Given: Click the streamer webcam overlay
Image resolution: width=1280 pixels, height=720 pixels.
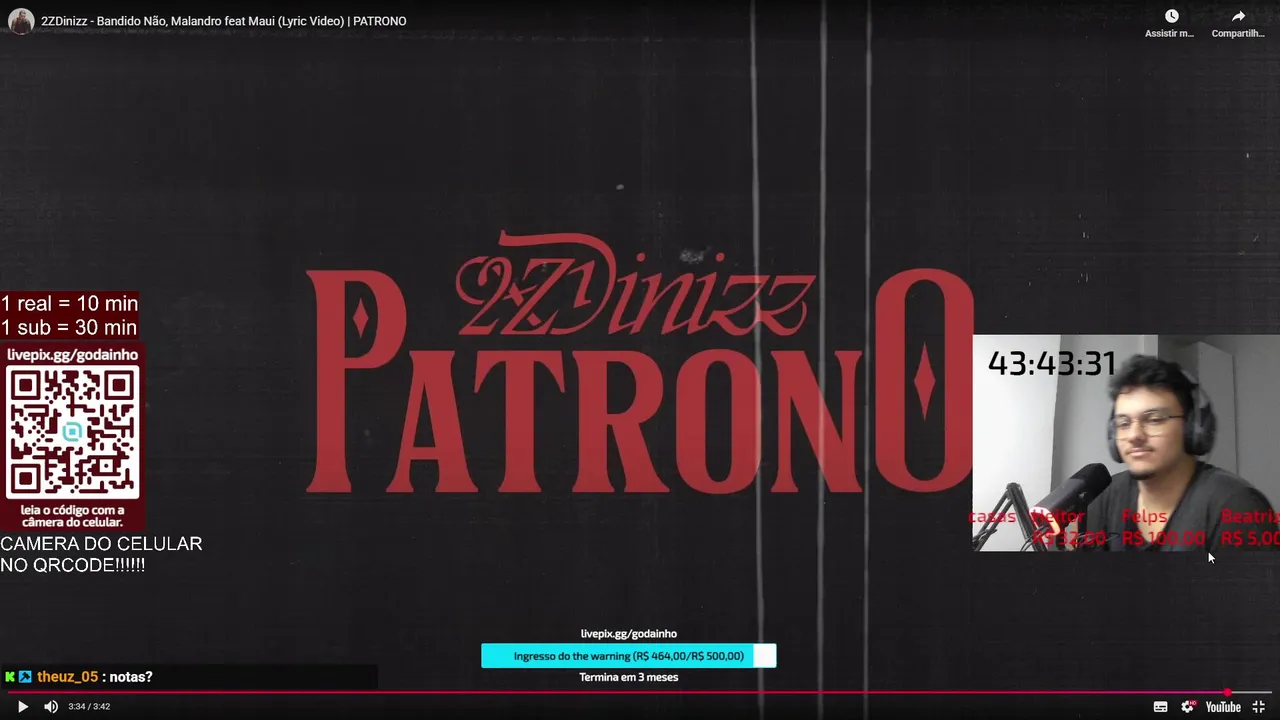Looking at the screenshot, I should click(x=1126, y=443).
